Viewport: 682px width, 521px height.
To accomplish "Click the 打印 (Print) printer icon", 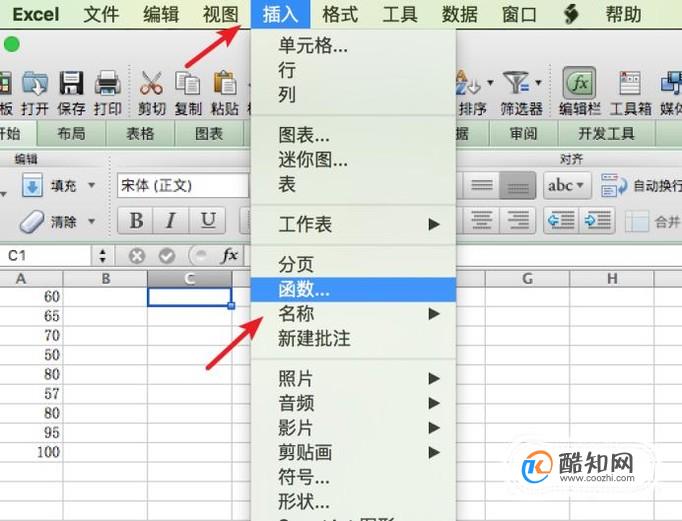I will point(108,83).
